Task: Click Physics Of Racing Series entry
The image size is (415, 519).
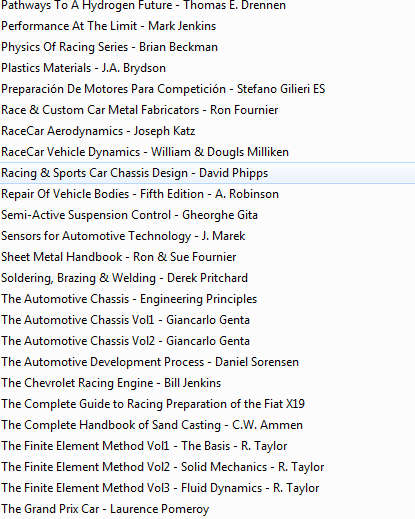Action: [x=109, y=47]
